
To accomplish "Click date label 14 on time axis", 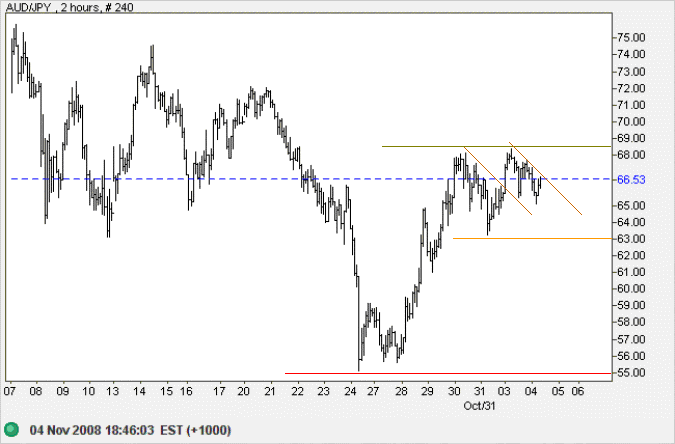I will pyautogui.click(x=139, y=391).
